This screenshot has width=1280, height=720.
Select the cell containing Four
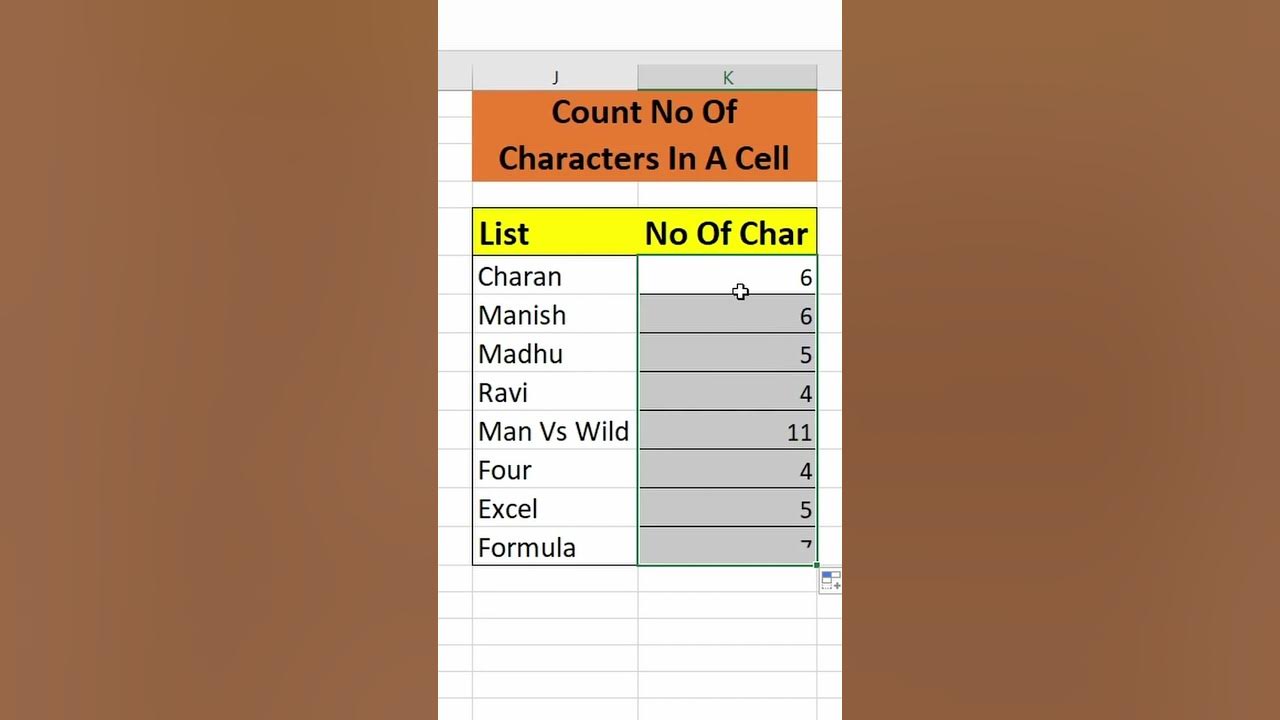coord(555,470)
